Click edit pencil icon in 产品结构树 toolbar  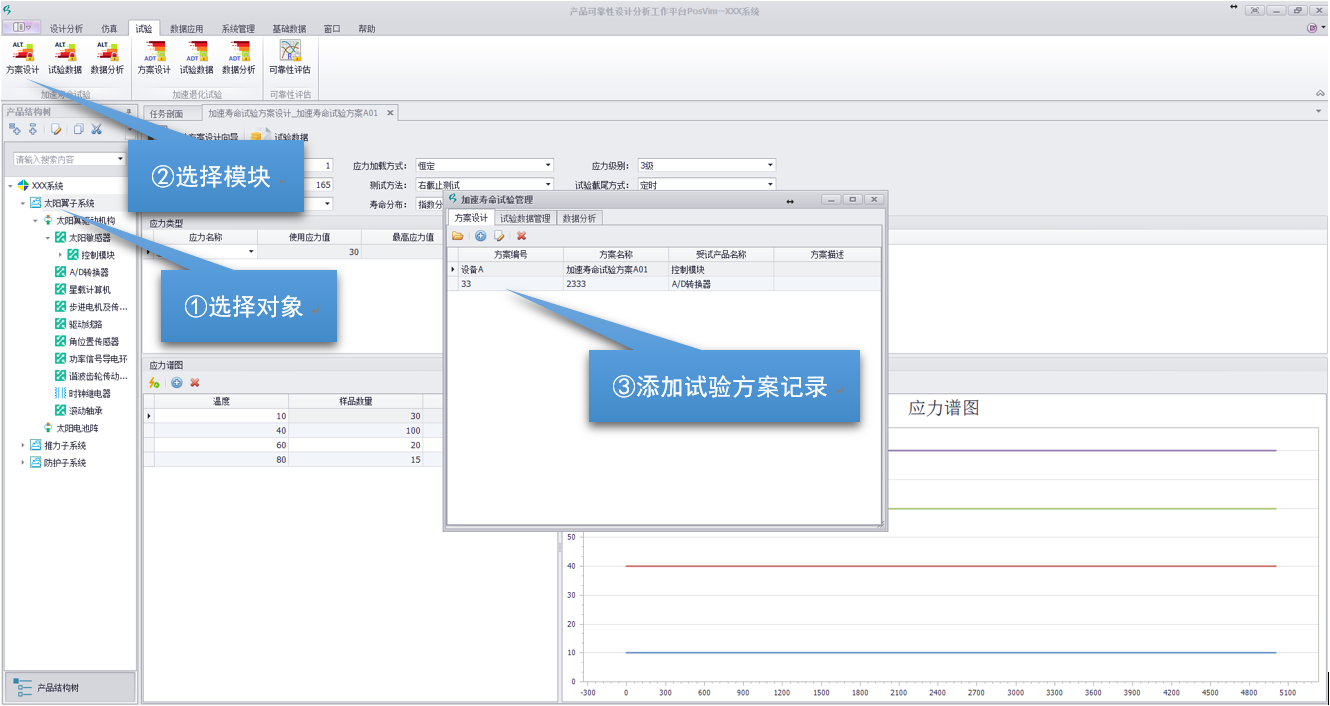coord(57,129)
